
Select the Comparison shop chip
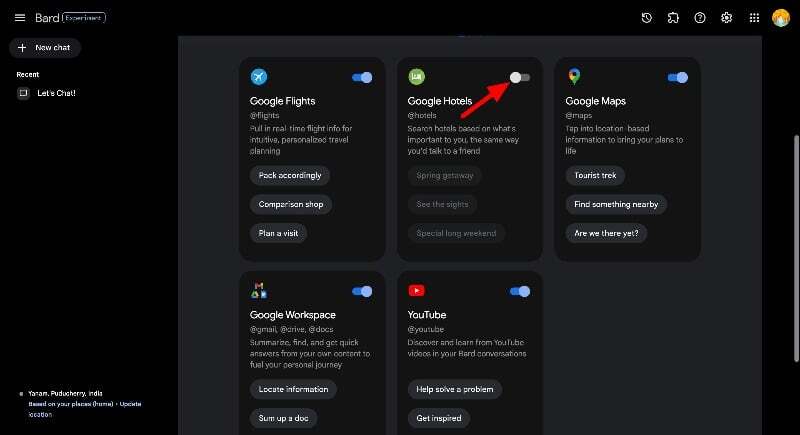click(291, 204)
